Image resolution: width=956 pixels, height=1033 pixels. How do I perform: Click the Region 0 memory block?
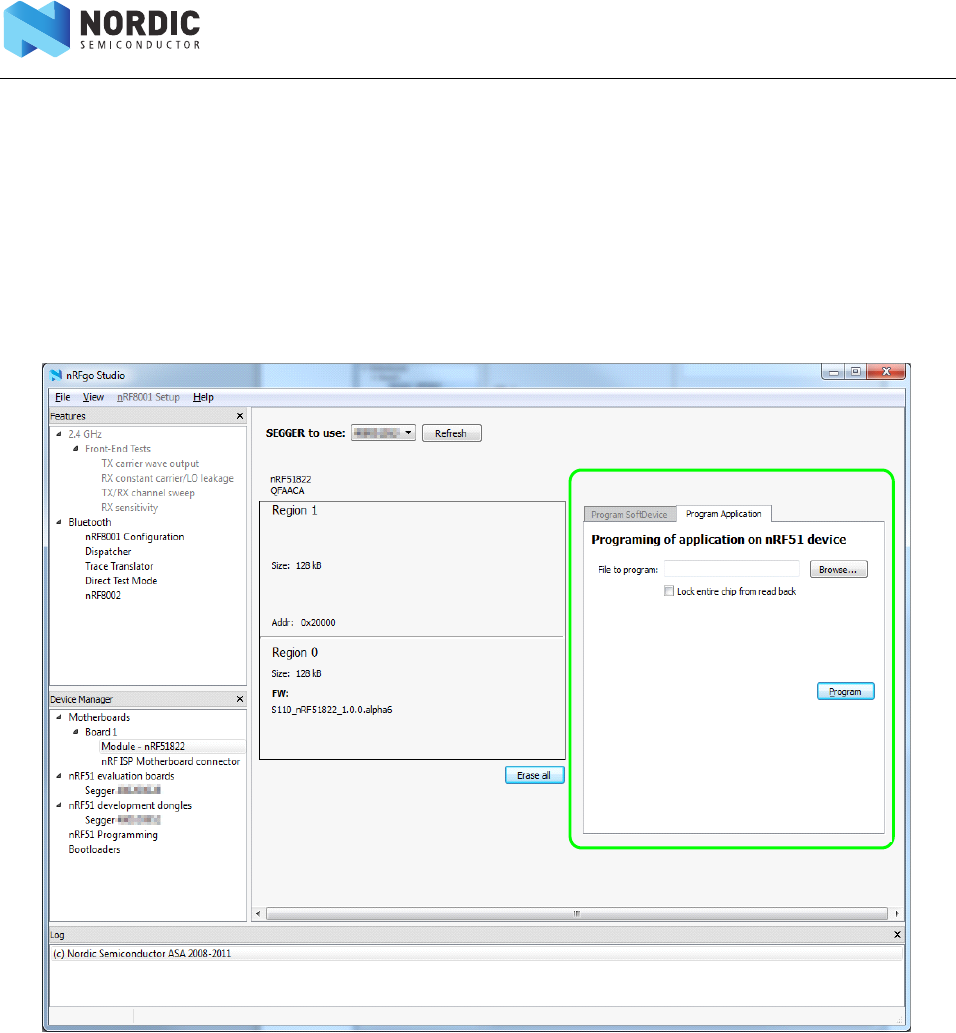tap(412, 698)
